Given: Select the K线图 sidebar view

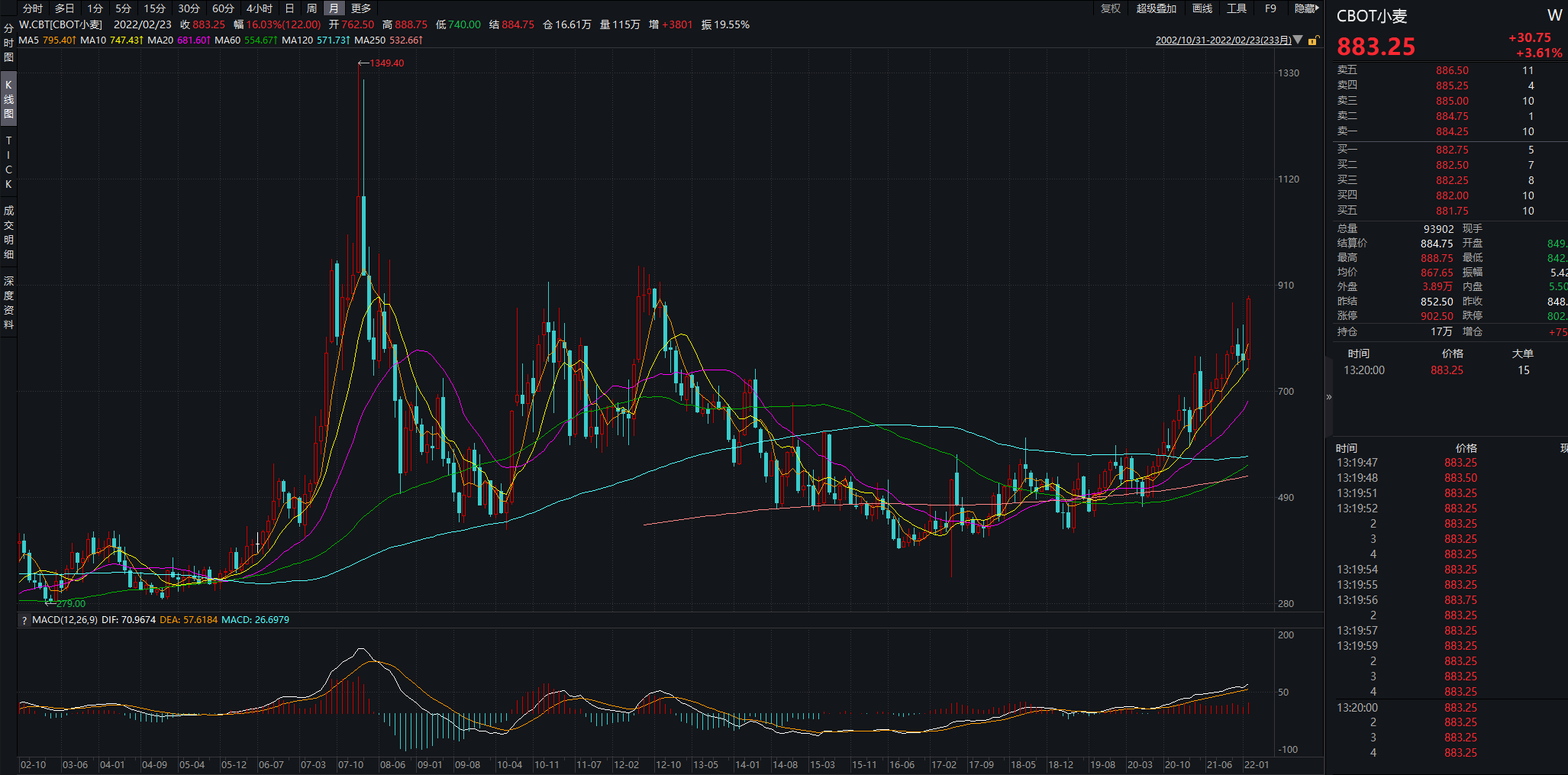Looking at the screenshot, I should [8, 99].
